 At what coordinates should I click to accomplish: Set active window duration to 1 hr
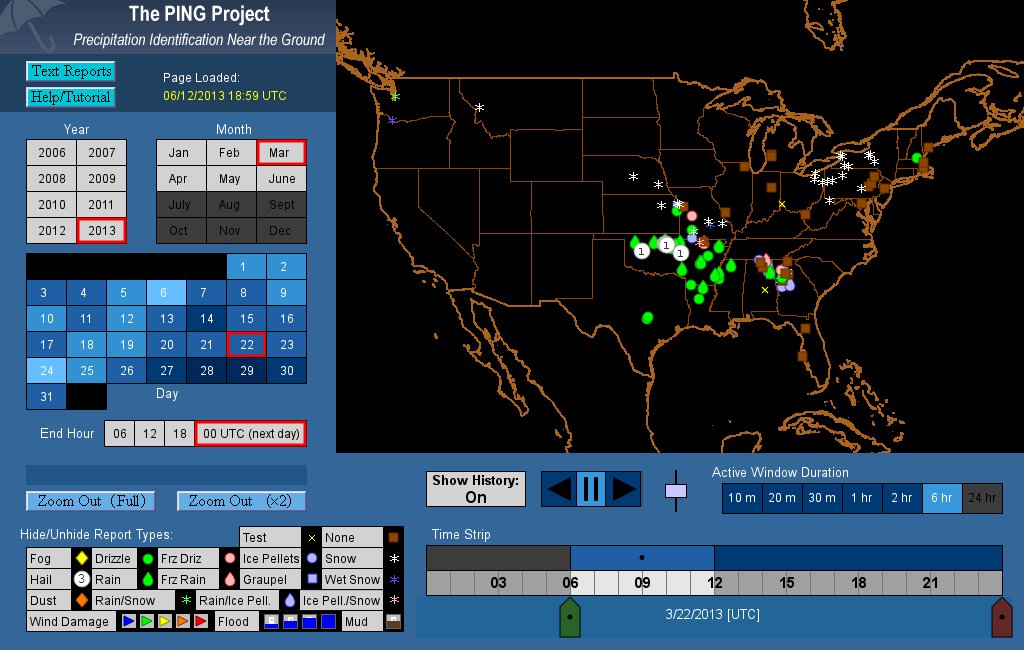coord(862,498)
